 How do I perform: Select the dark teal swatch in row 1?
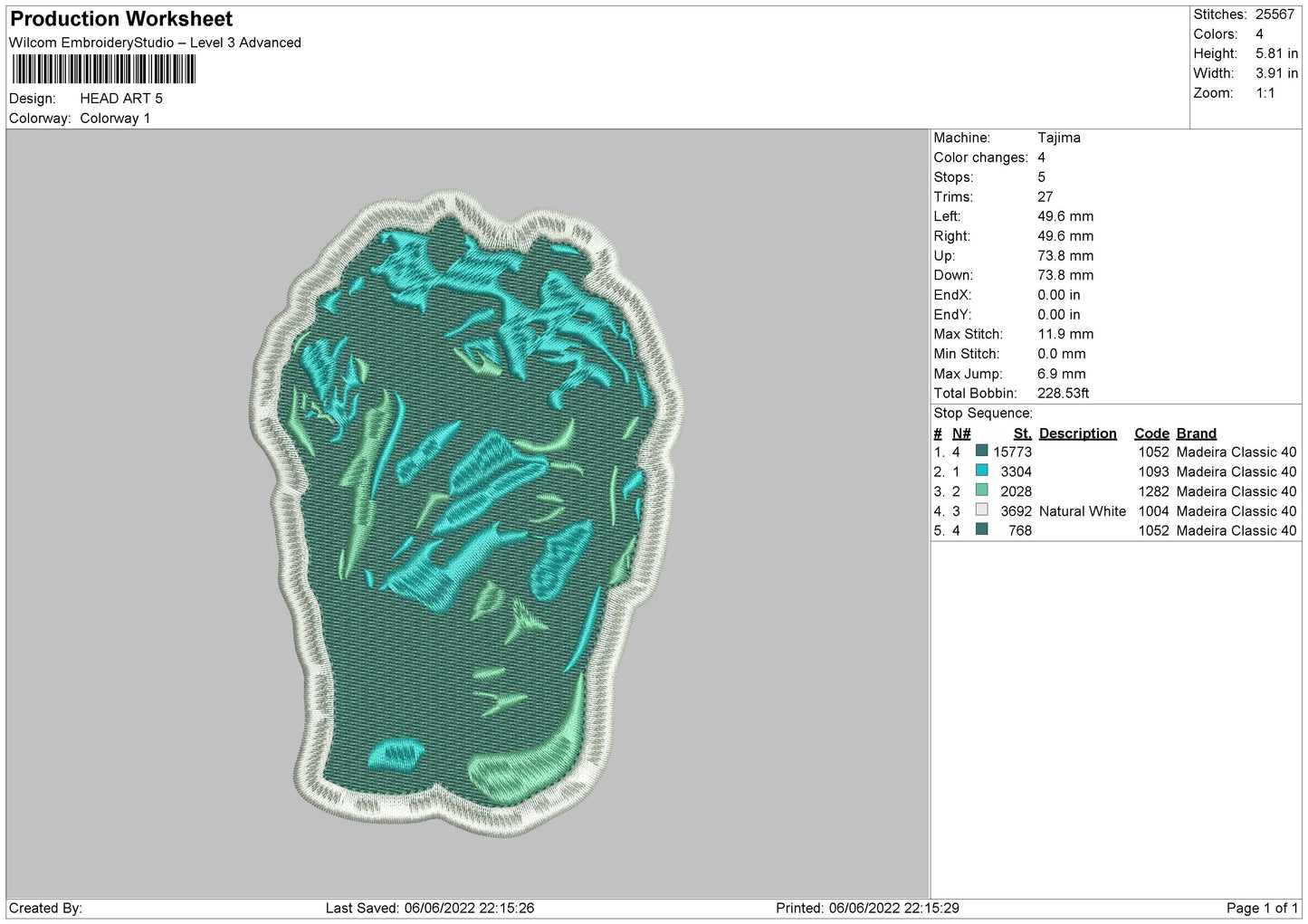click(x=982, y=451)
